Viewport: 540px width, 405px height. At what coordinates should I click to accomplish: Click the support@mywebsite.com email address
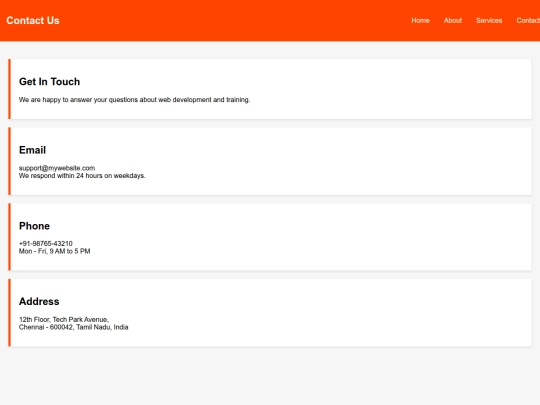(57, 168)
